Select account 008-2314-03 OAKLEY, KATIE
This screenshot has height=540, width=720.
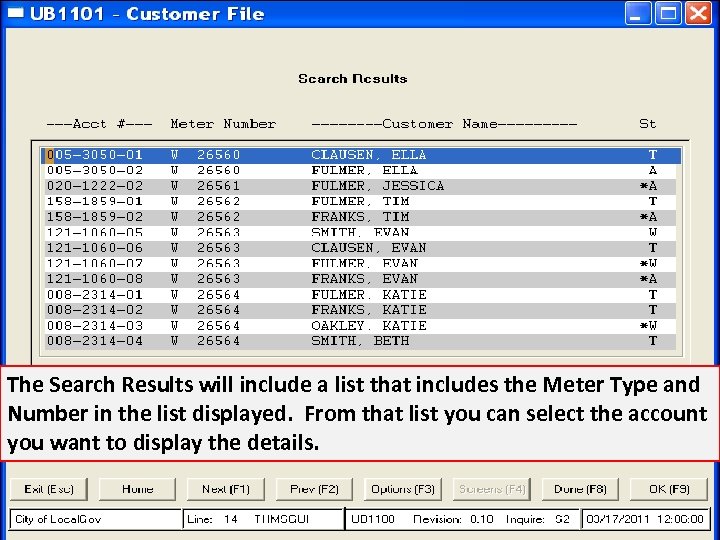[360, 326]
